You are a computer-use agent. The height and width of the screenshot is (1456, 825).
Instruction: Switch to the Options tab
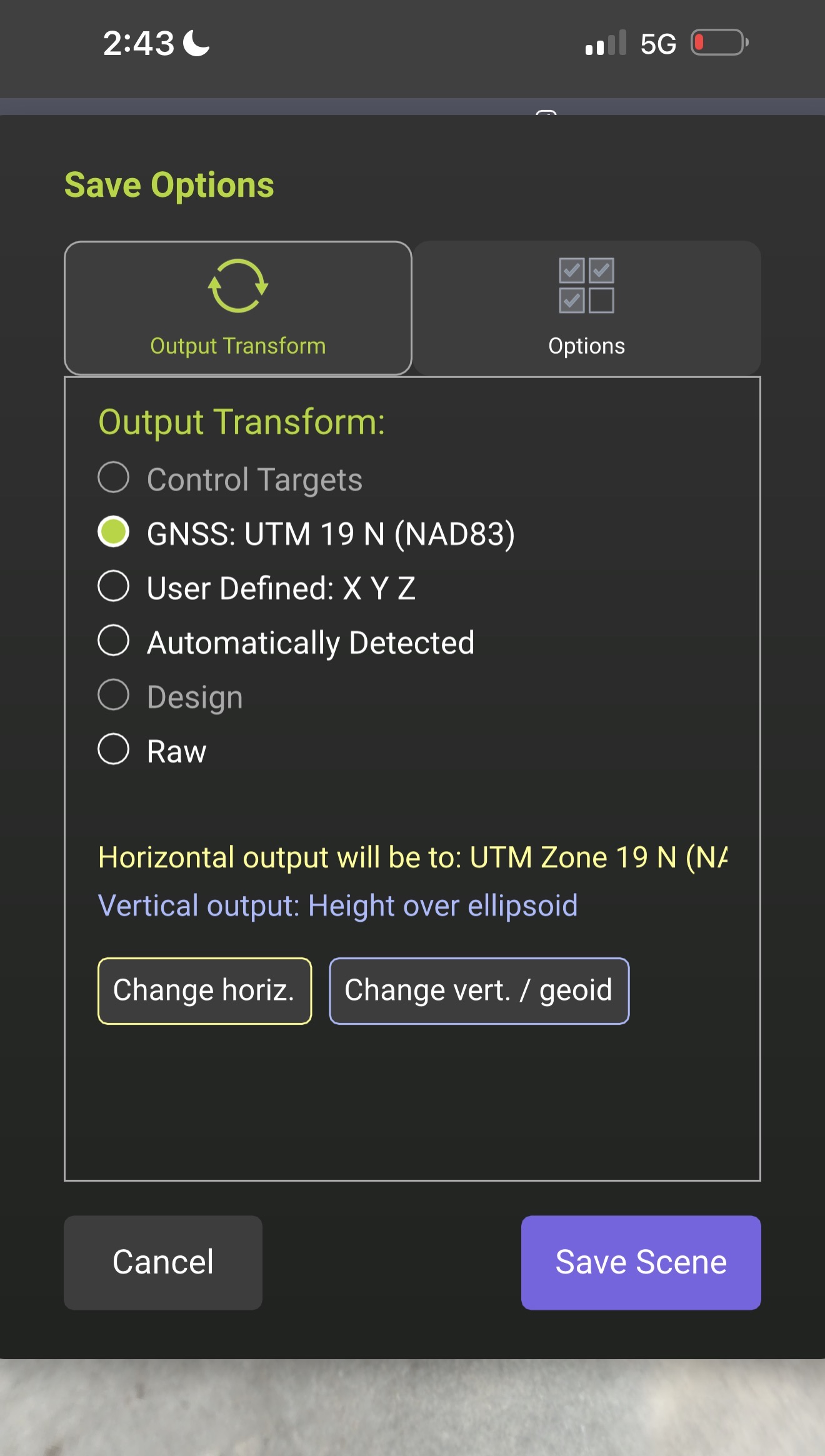[587, 308]
